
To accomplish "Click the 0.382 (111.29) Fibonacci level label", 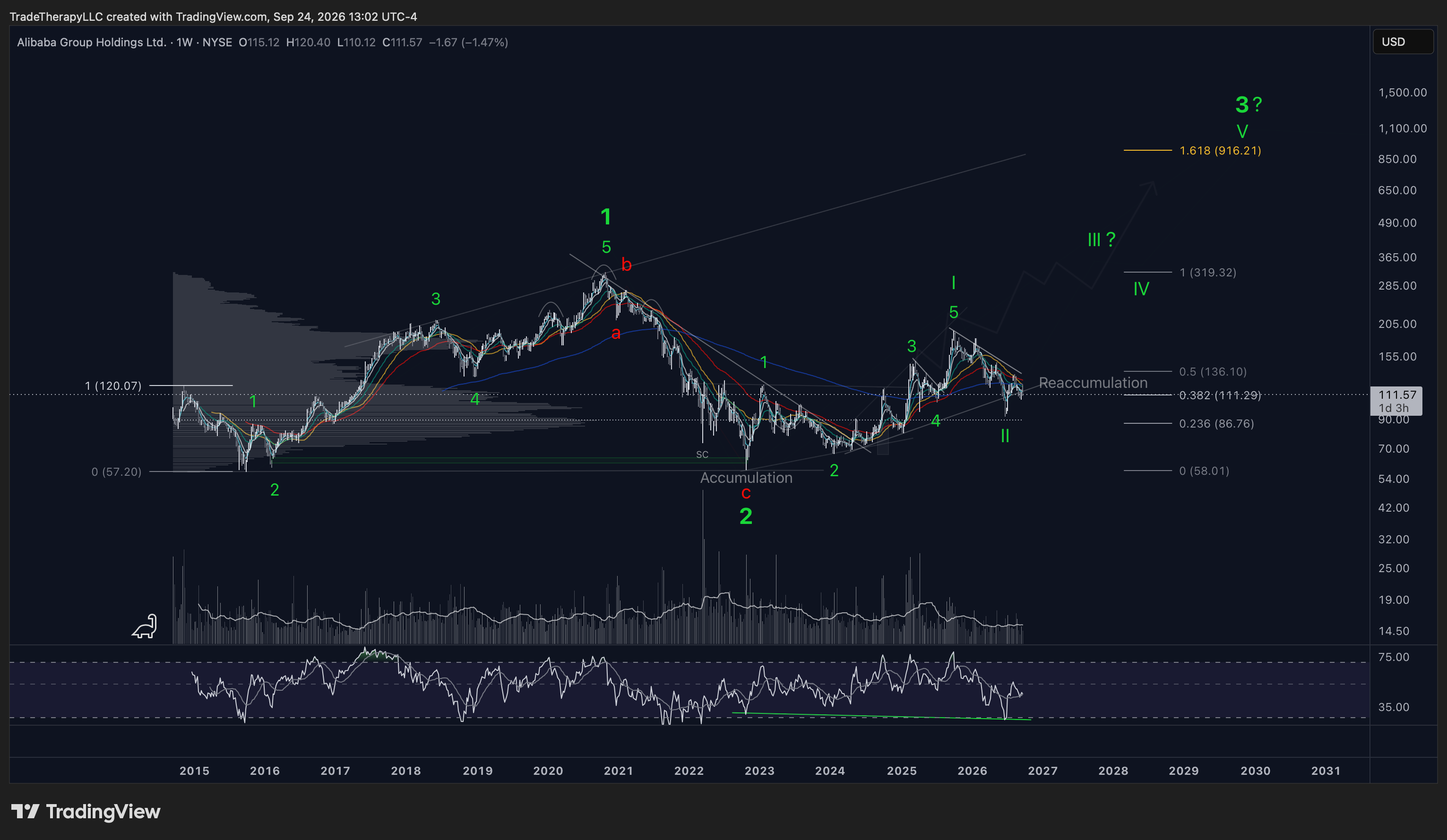I will 1220,395.
